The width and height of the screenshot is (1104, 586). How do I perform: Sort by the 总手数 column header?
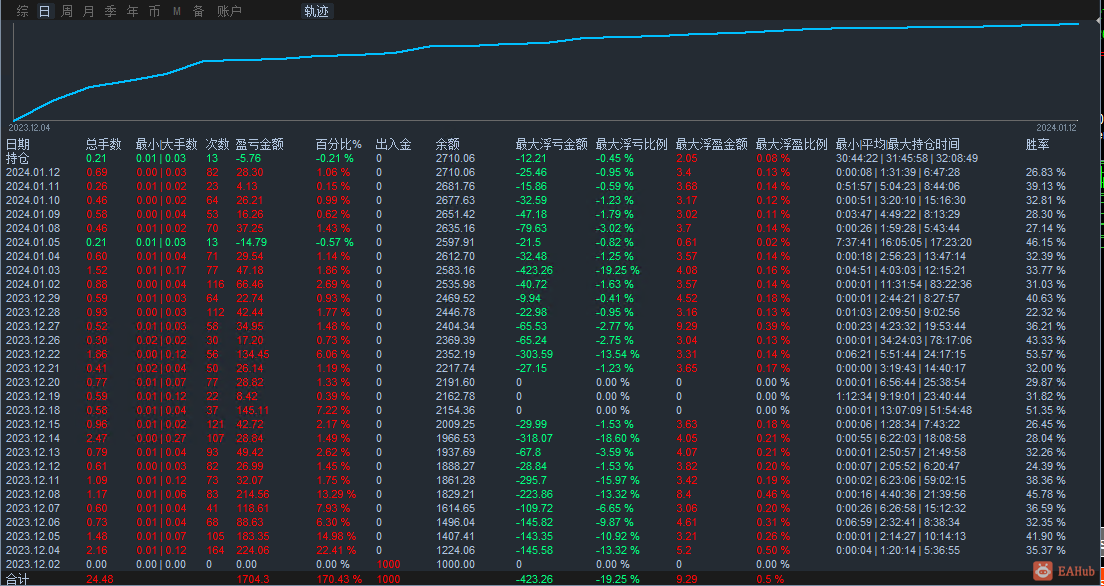(104, 144)
